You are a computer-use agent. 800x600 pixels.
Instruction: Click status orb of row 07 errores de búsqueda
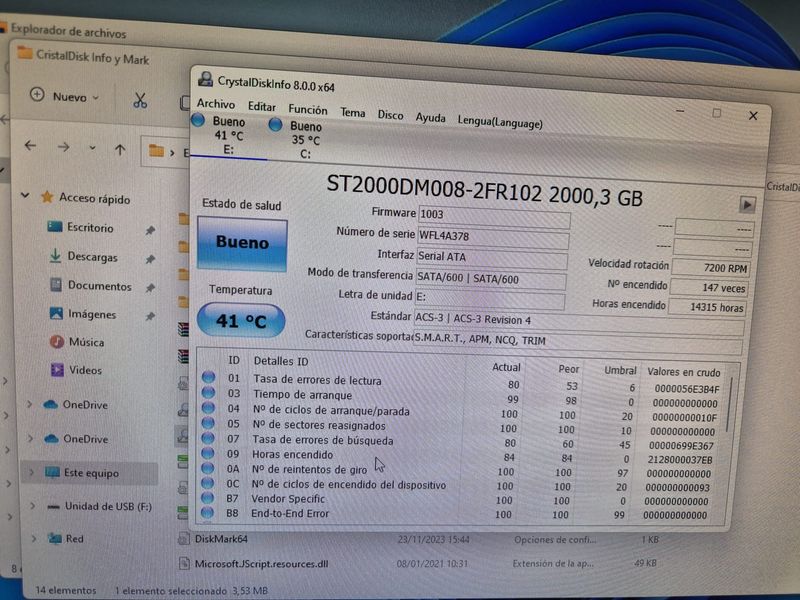208,437
